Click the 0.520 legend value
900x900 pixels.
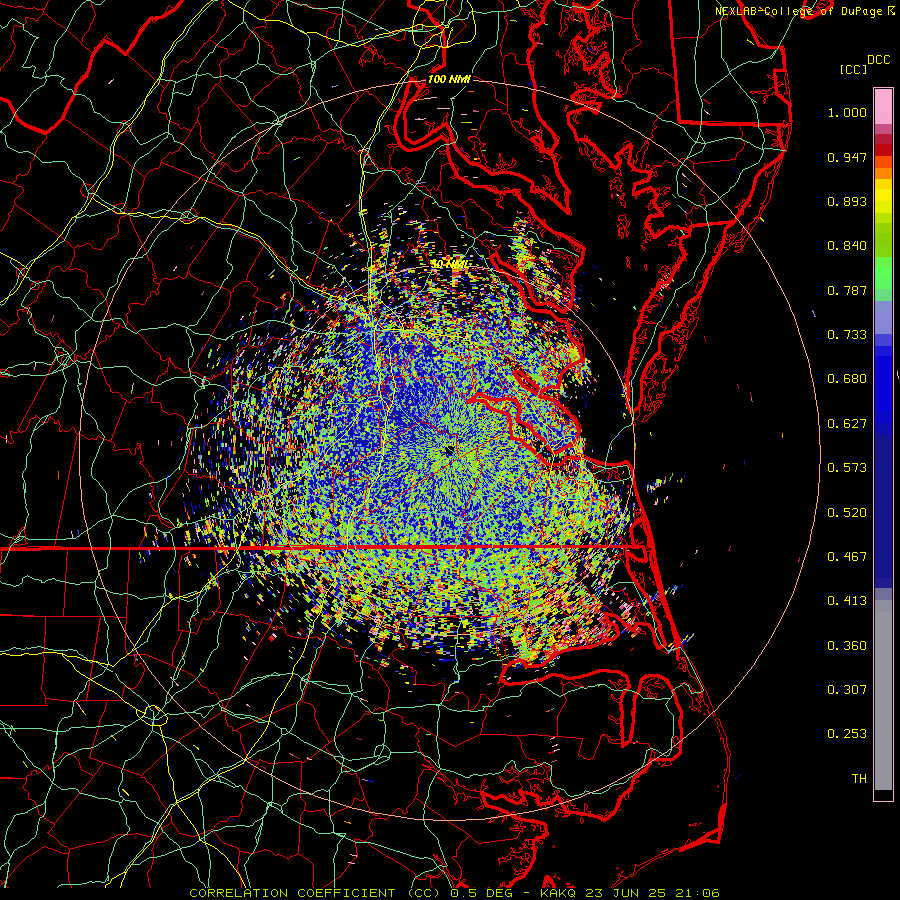click(x=847, y=513)
